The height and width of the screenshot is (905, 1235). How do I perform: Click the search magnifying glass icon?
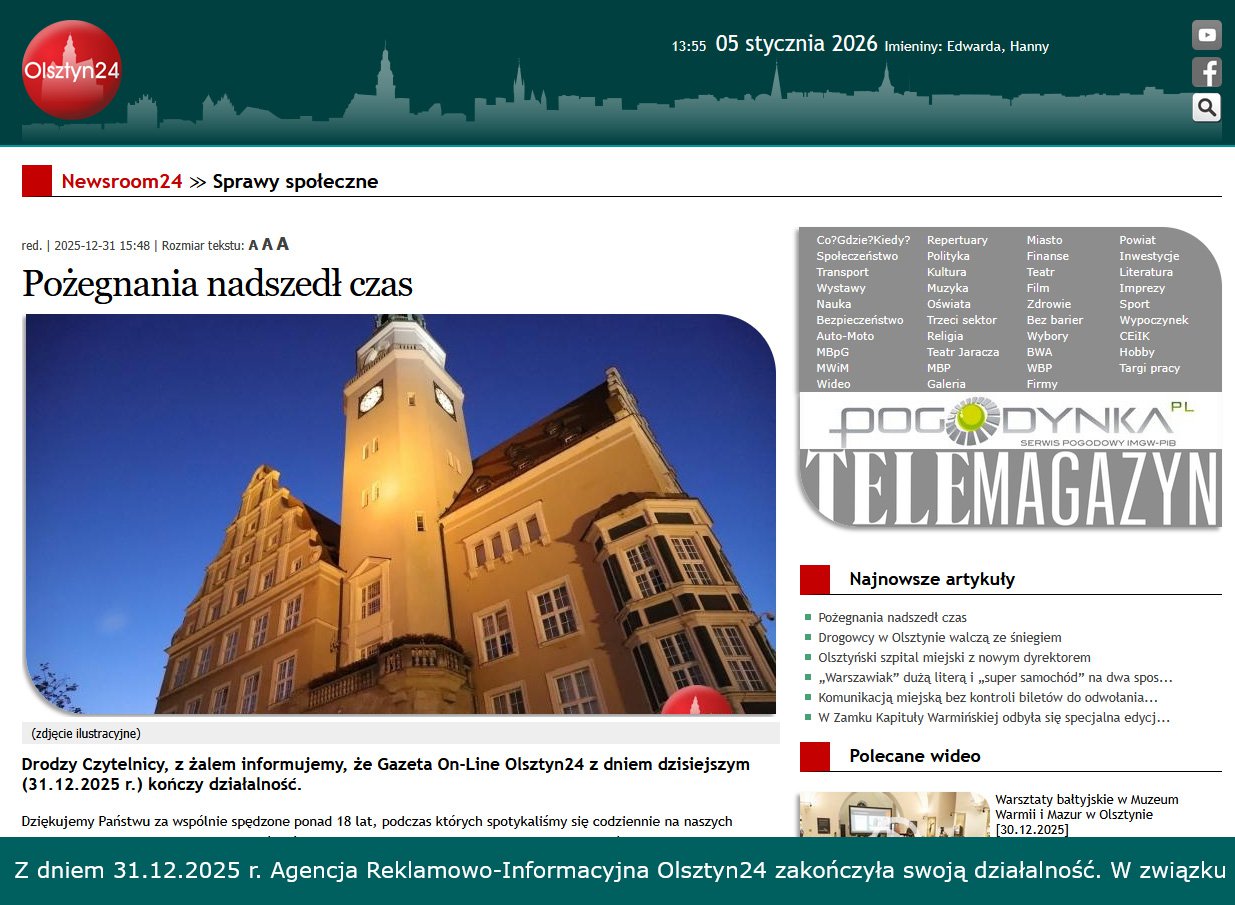[x=1206, y=107]
